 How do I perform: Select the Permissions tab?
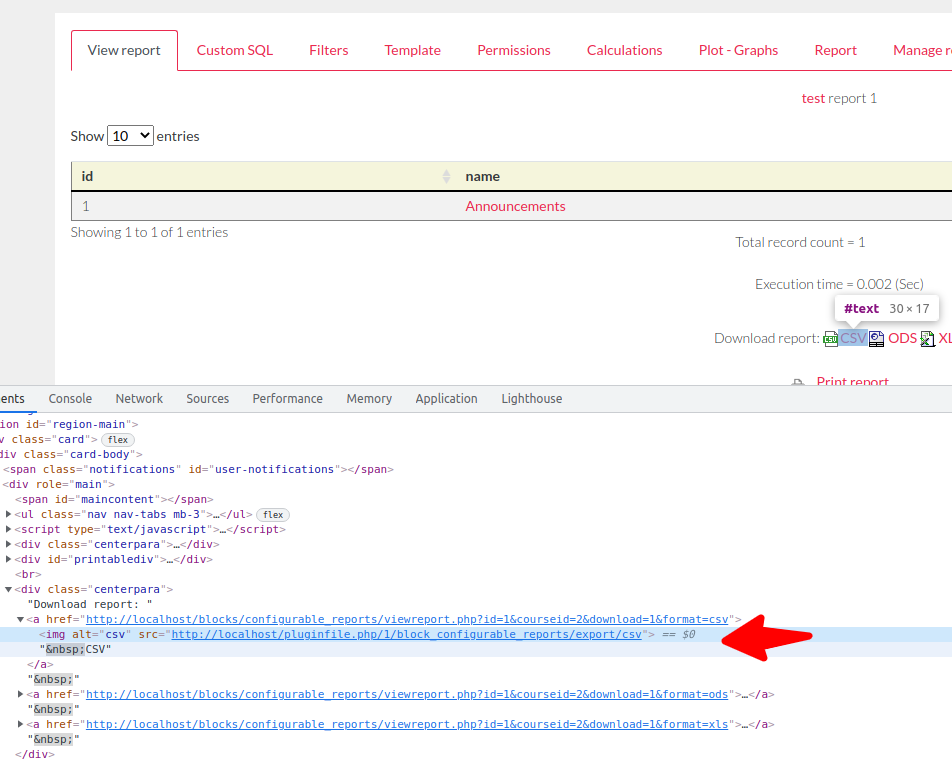(x=514, y=50)
